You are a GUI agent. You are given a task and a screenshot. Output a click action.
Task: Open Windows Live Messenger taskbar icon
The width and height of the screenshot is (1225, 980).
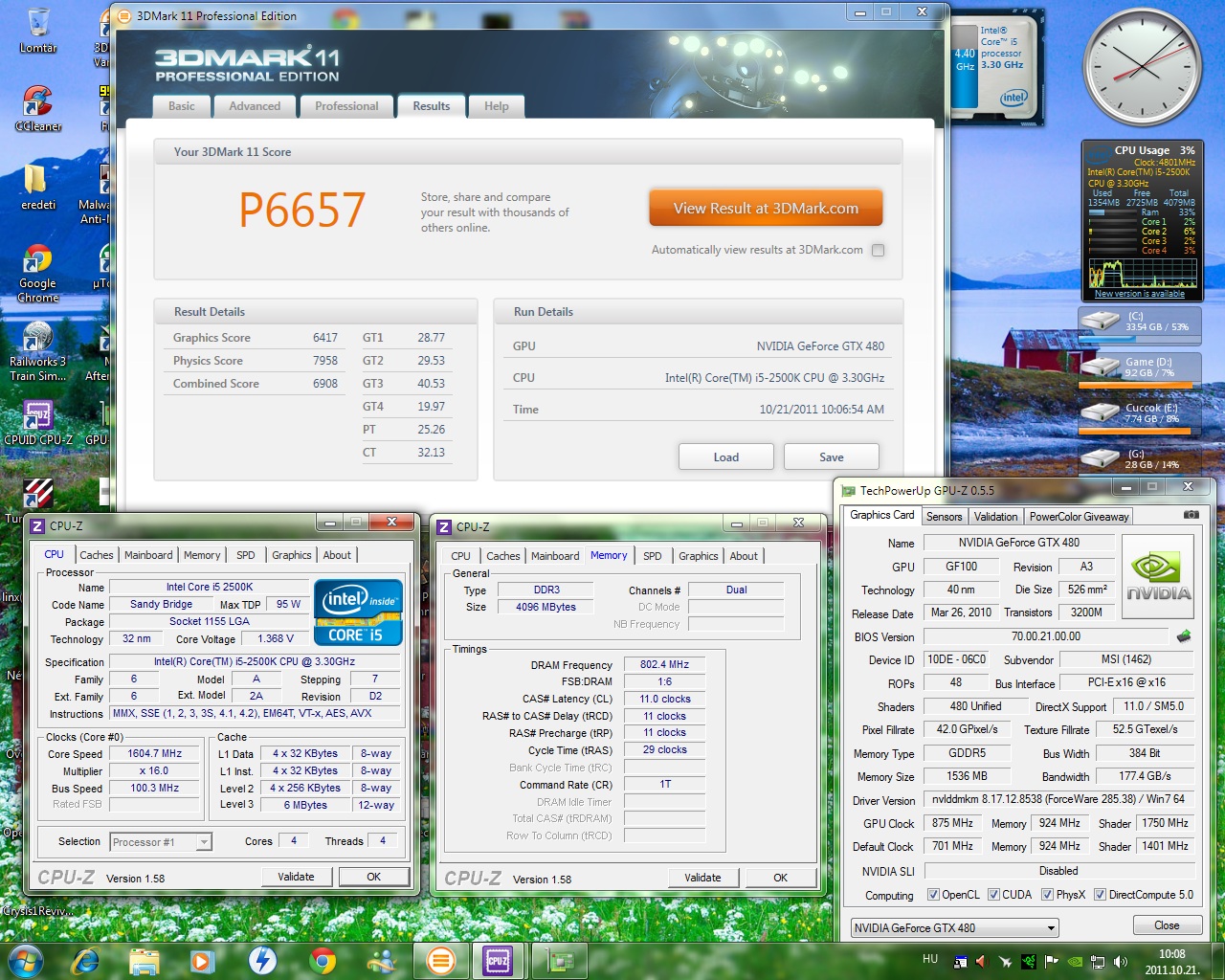coord(382,960)
